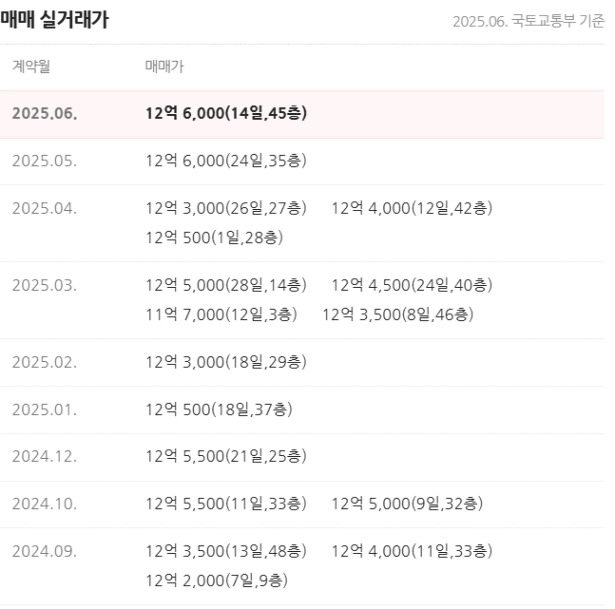The image size is (615, 609).
Task: Open the 12억 3,500(13일,48층) September transaction
Action: (226, 551)
